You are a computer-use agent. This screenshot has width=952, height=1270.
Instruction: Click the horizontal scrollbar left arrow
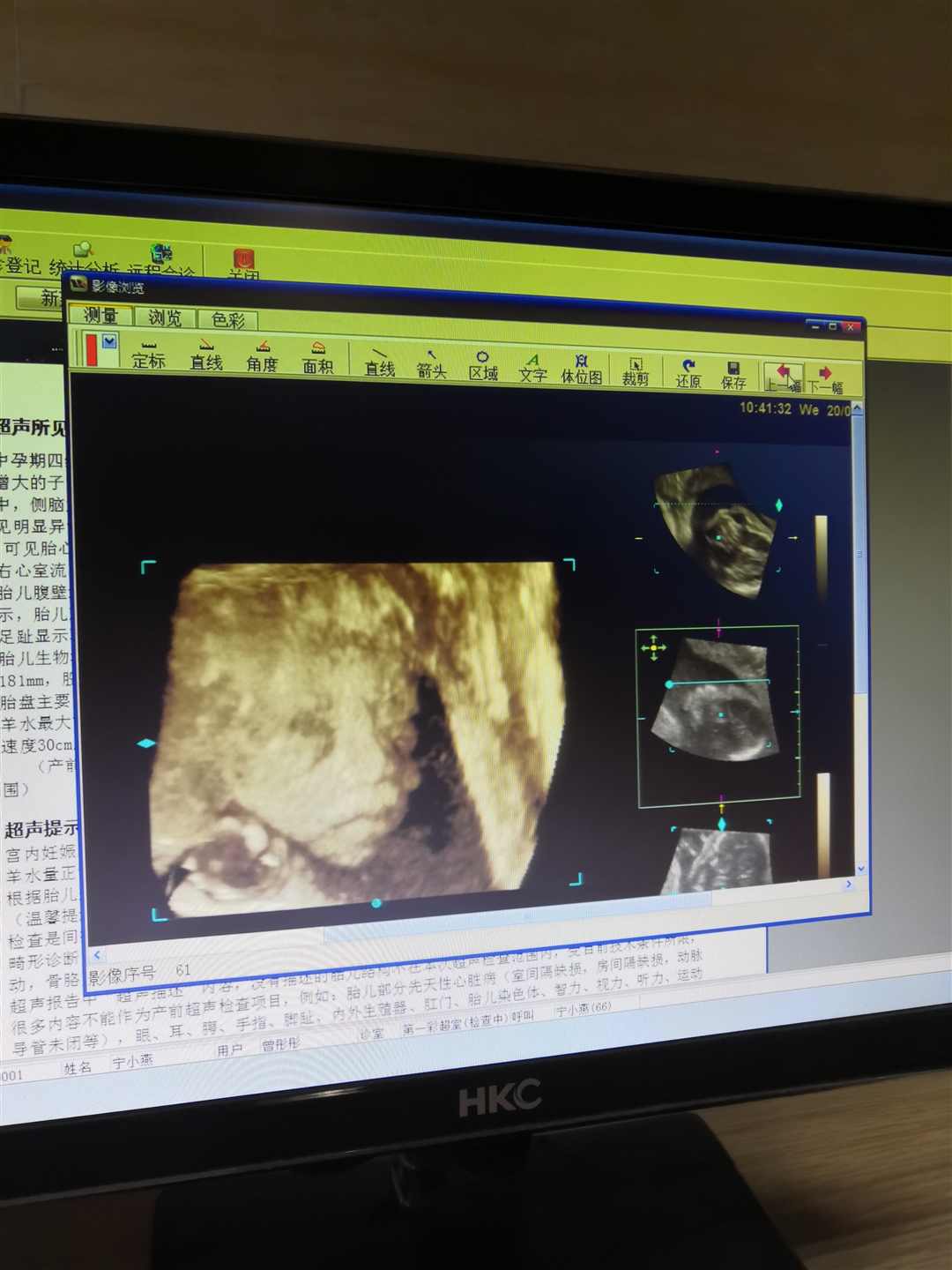(98, 955)
